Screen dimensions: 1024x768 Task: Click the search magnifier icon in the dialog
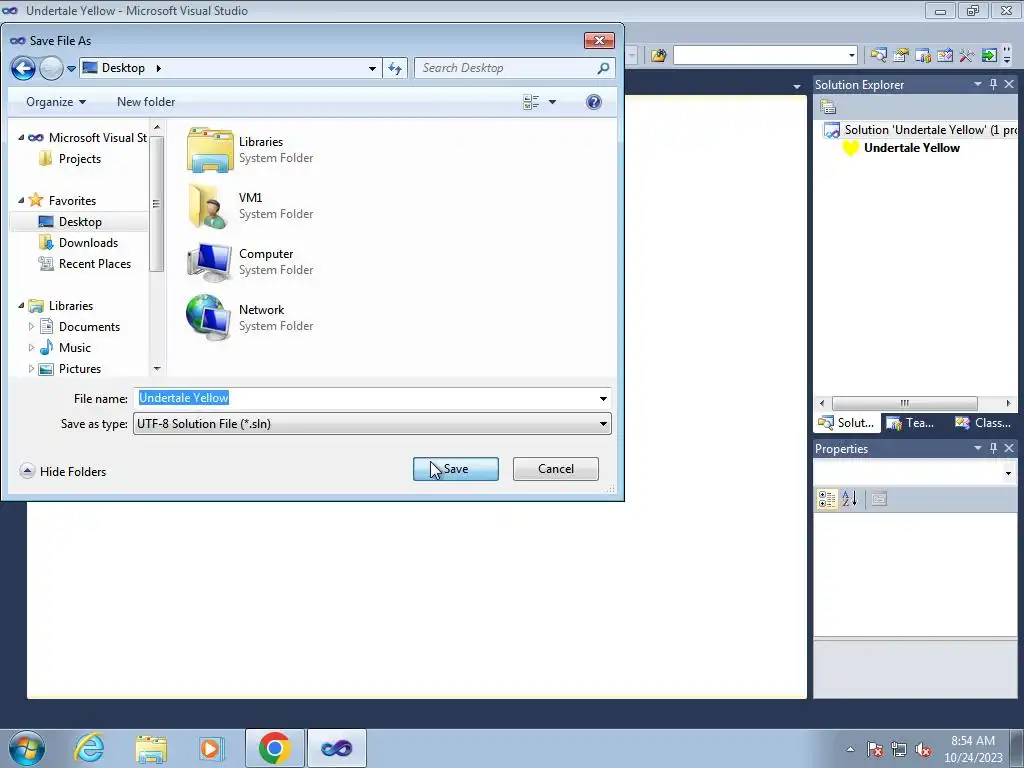tap(603, 68)
